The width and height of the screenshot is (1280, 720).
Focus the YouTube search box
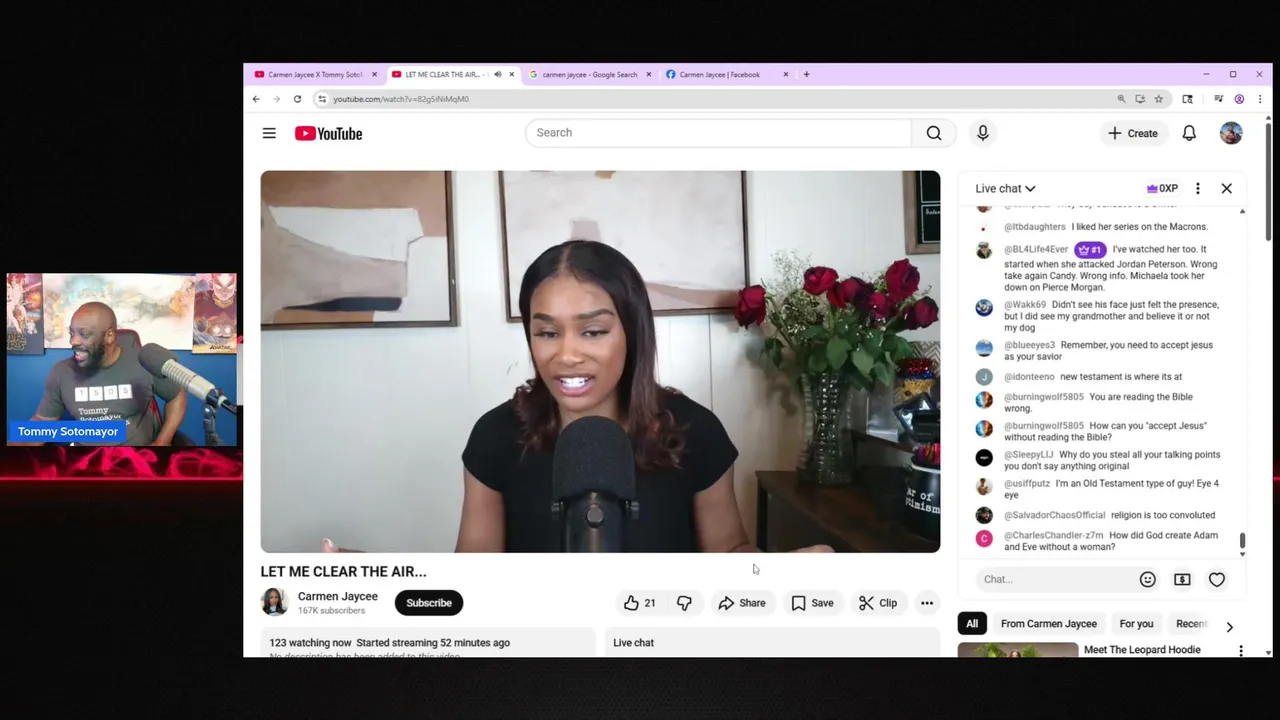coord(718,133)
